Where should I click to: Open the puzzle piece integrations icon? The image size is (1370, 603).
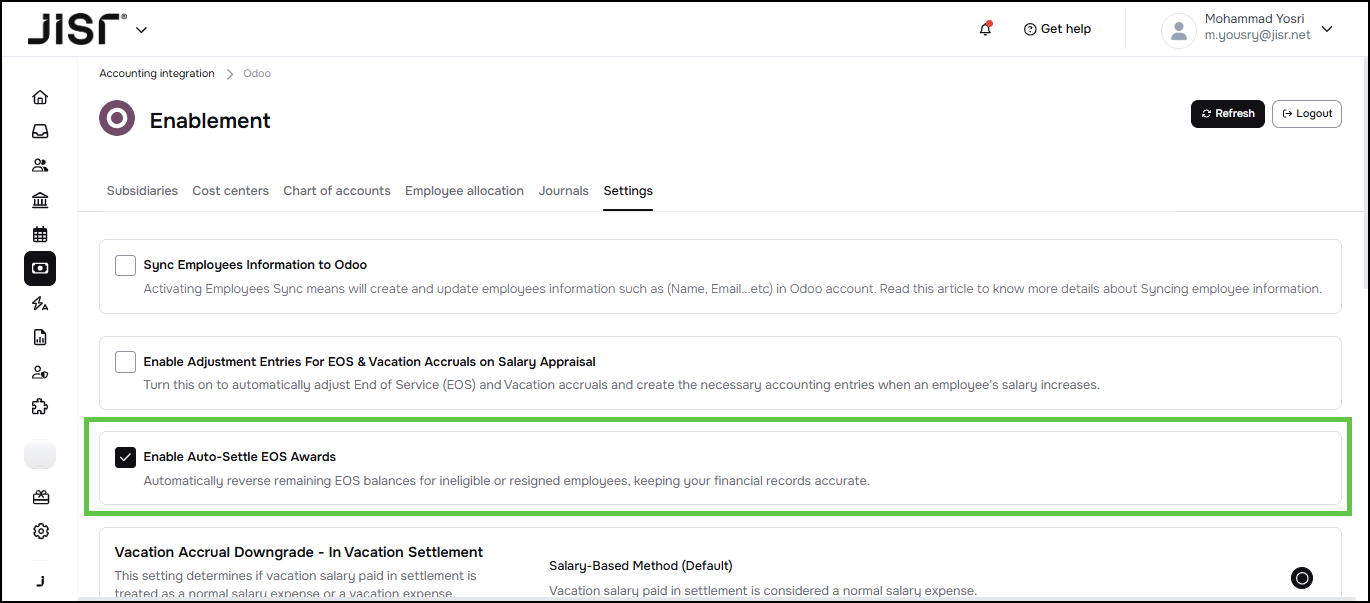[x=40, y=407]
